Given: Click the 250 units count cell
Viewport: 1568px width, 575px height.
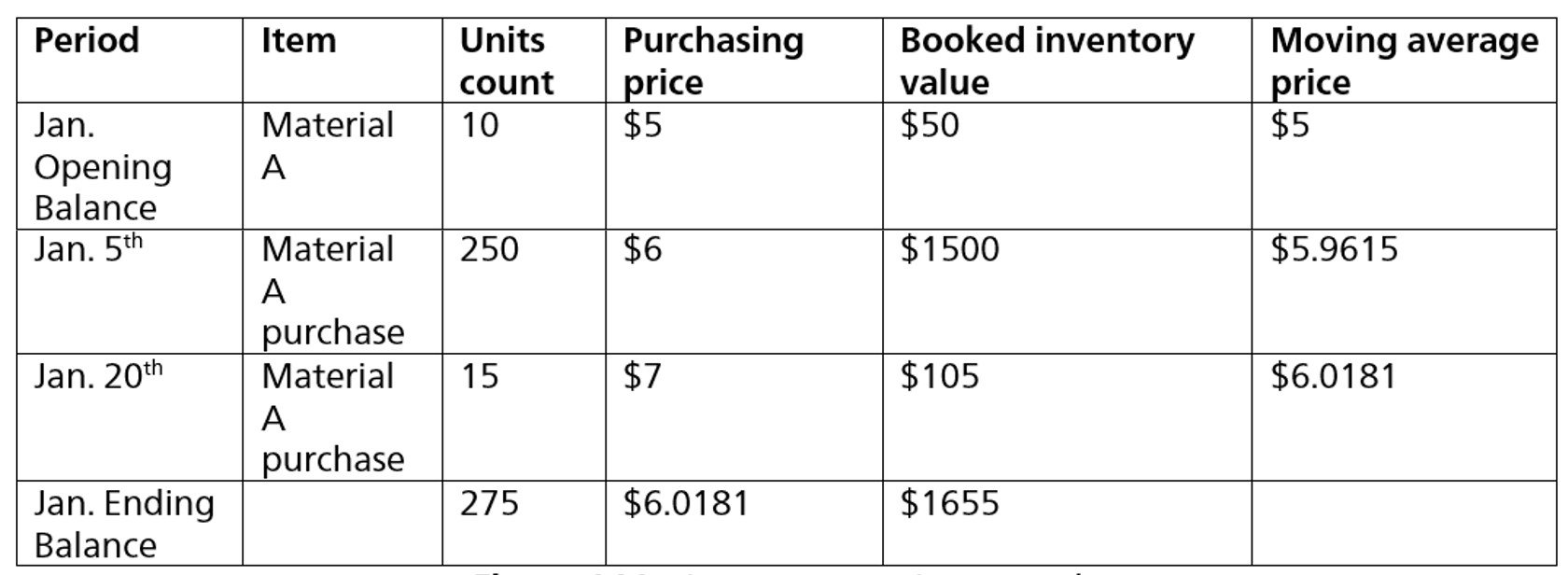Looking at the screenshot, I should (524, 290).
